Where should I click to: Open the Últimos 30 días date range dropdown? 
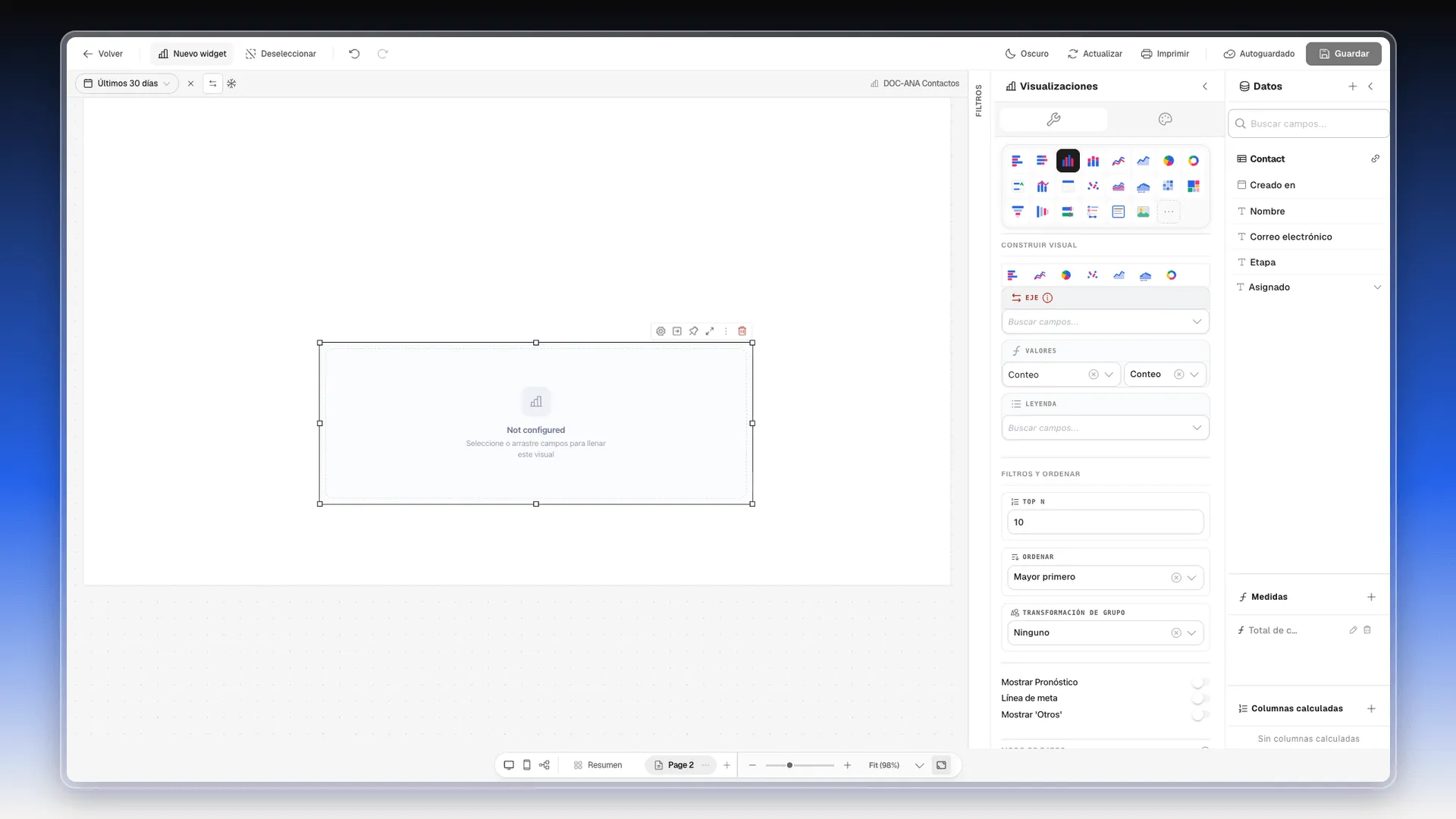[127, 83]
